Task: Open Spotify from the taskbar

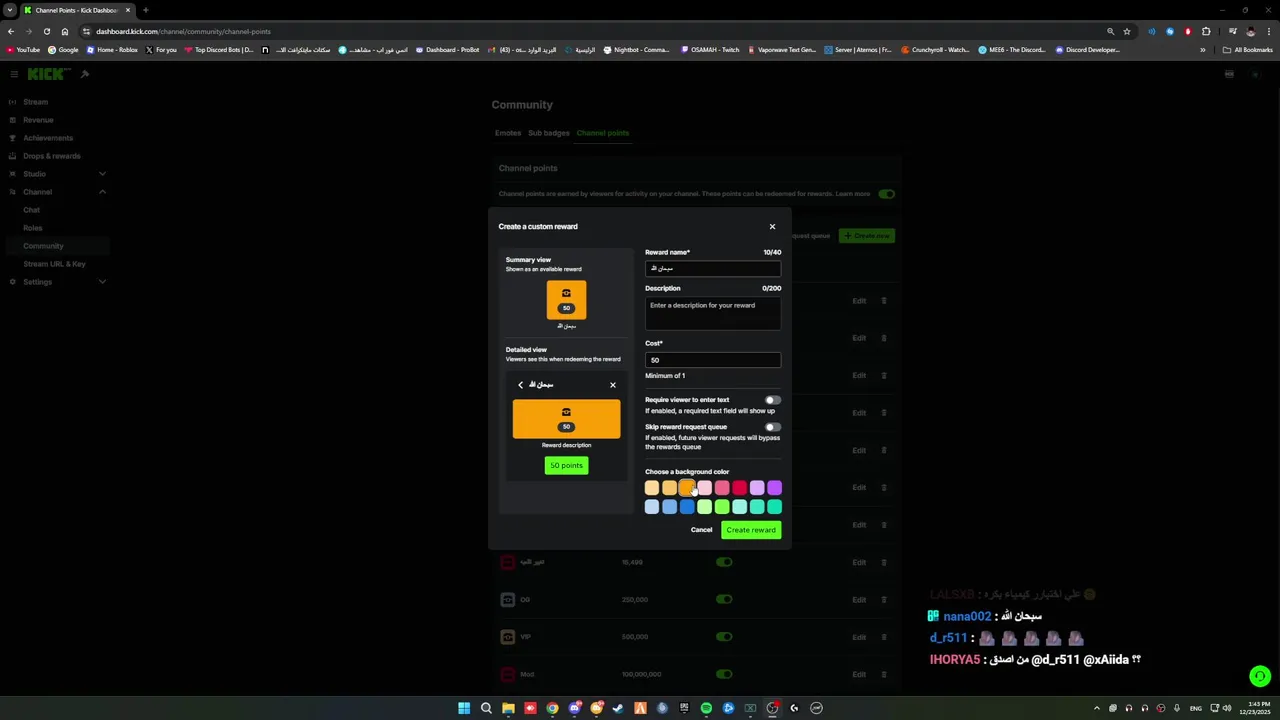Action: pos(706,708)
